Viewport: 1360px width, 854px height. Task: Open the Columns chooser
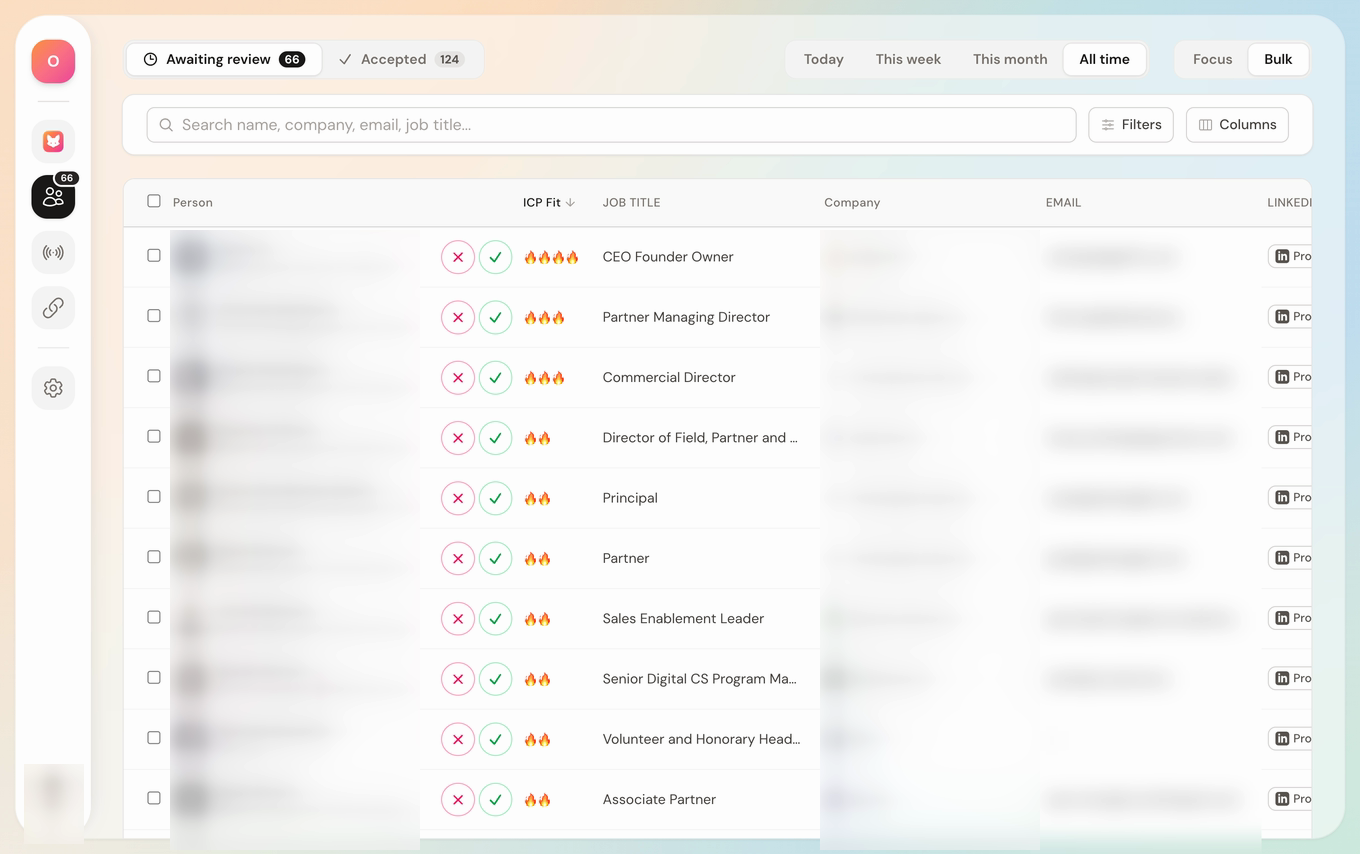1237,125
